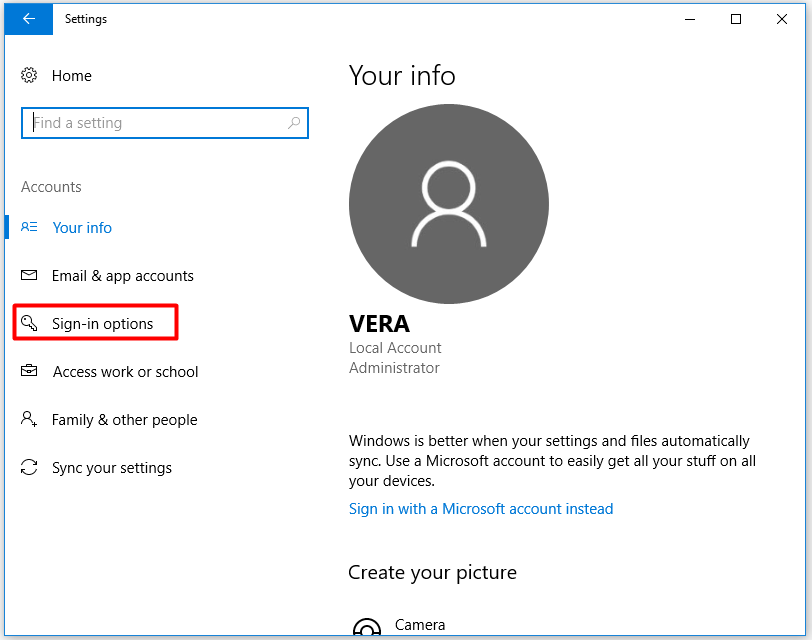The width and height of the screenshot is (812, 640).
Task: Click the Access work or school briefcase icon
Action: click(x=31, y=371)
